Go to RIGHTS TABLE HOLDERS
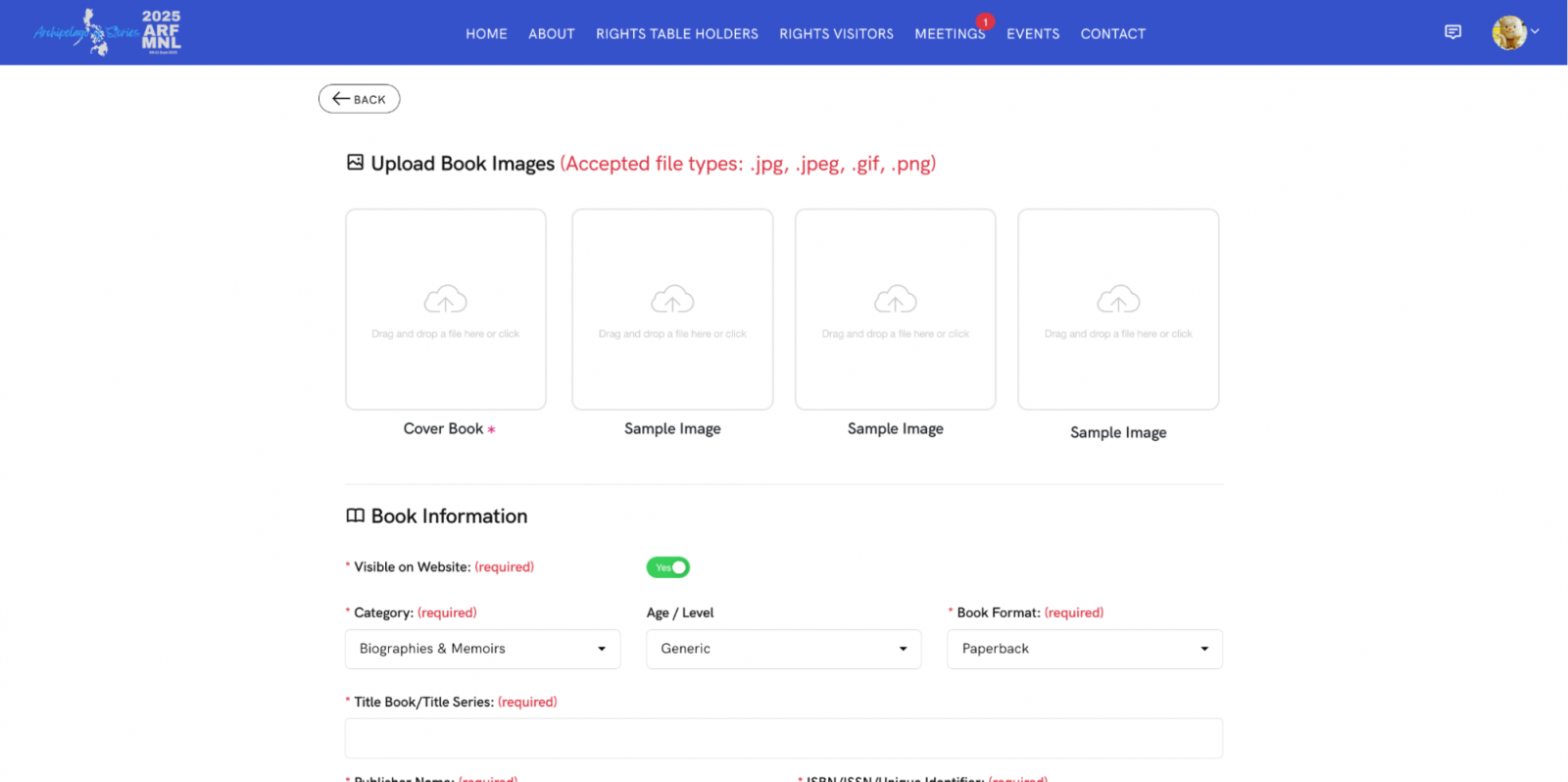This screenshot has width=1568, height=782. tap(677, 33)
